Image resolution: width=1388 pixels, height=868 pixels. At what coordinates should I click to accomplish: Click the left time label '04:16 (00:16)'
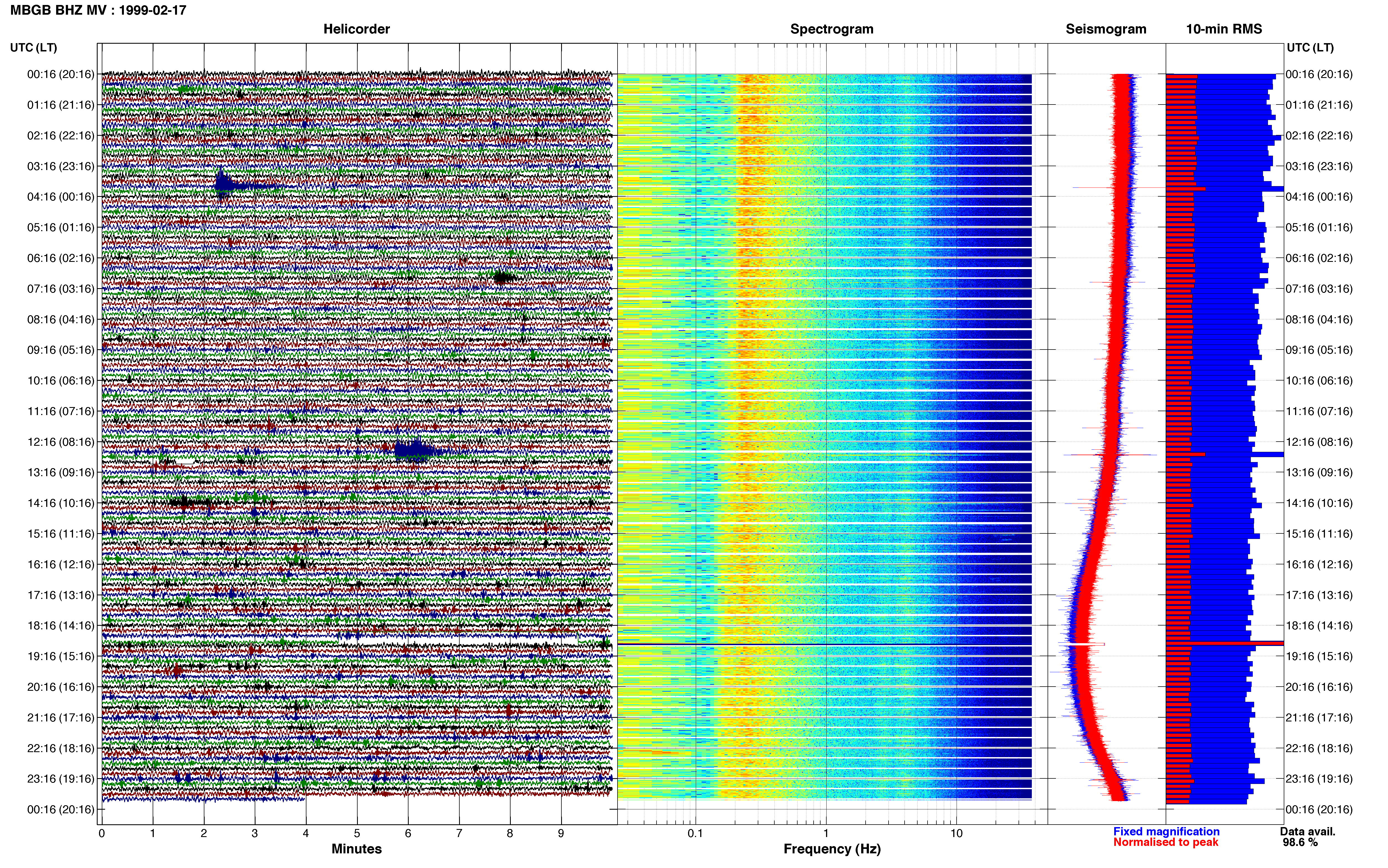click(x=61, y=196)
